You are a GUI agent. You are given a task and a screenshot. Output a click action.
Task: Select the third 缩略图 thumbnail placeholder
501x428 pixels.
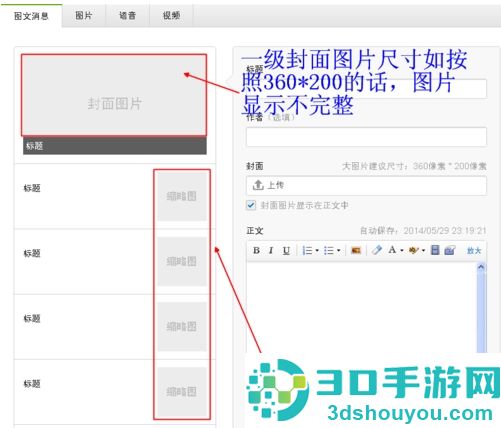click(x=182, y=327)
